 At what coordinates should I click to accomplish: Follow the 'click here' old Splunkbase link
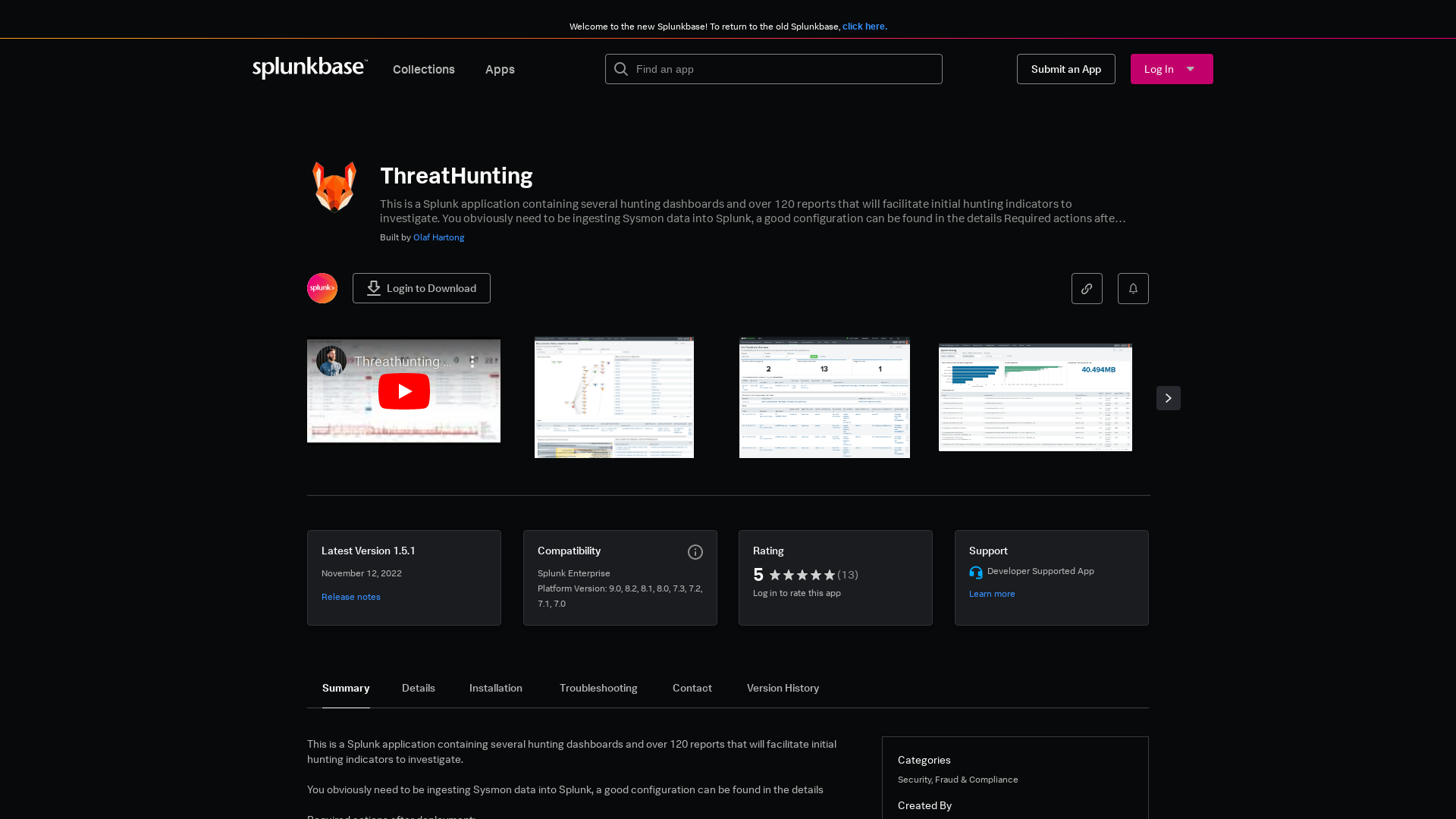coord(864,27)
